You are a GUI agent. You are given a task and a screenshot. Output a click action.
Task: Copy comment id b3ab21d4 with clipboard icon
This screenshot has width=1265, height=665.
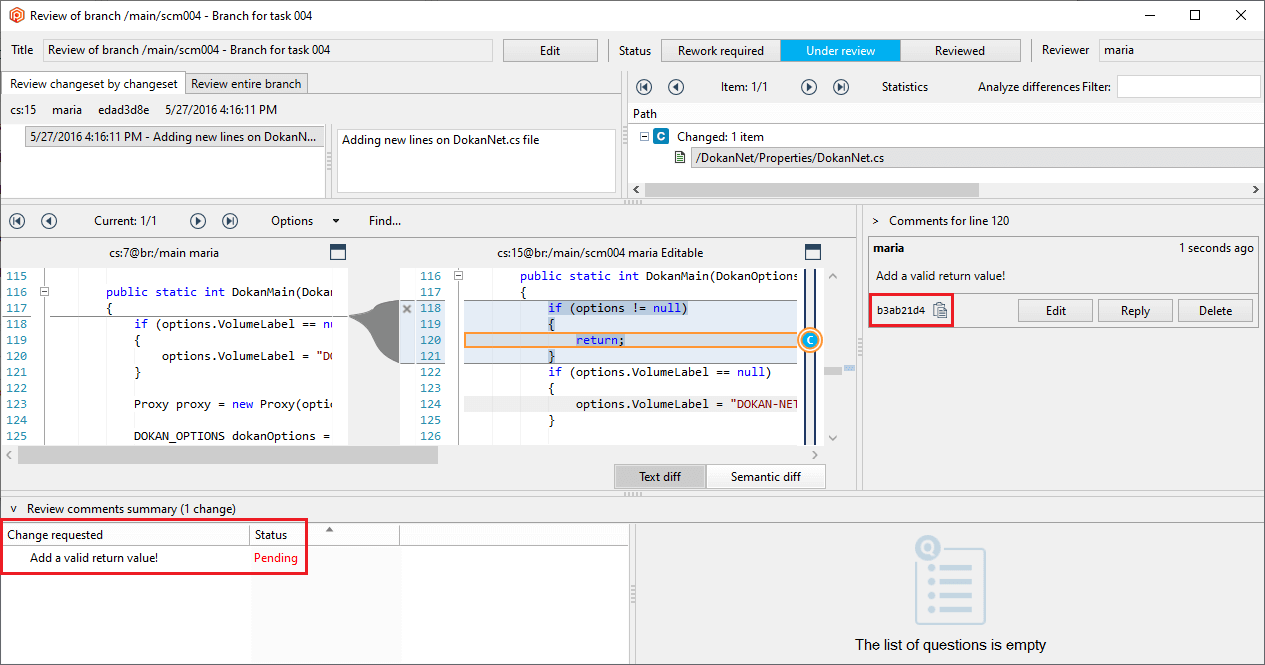click(x=940, y=310)
